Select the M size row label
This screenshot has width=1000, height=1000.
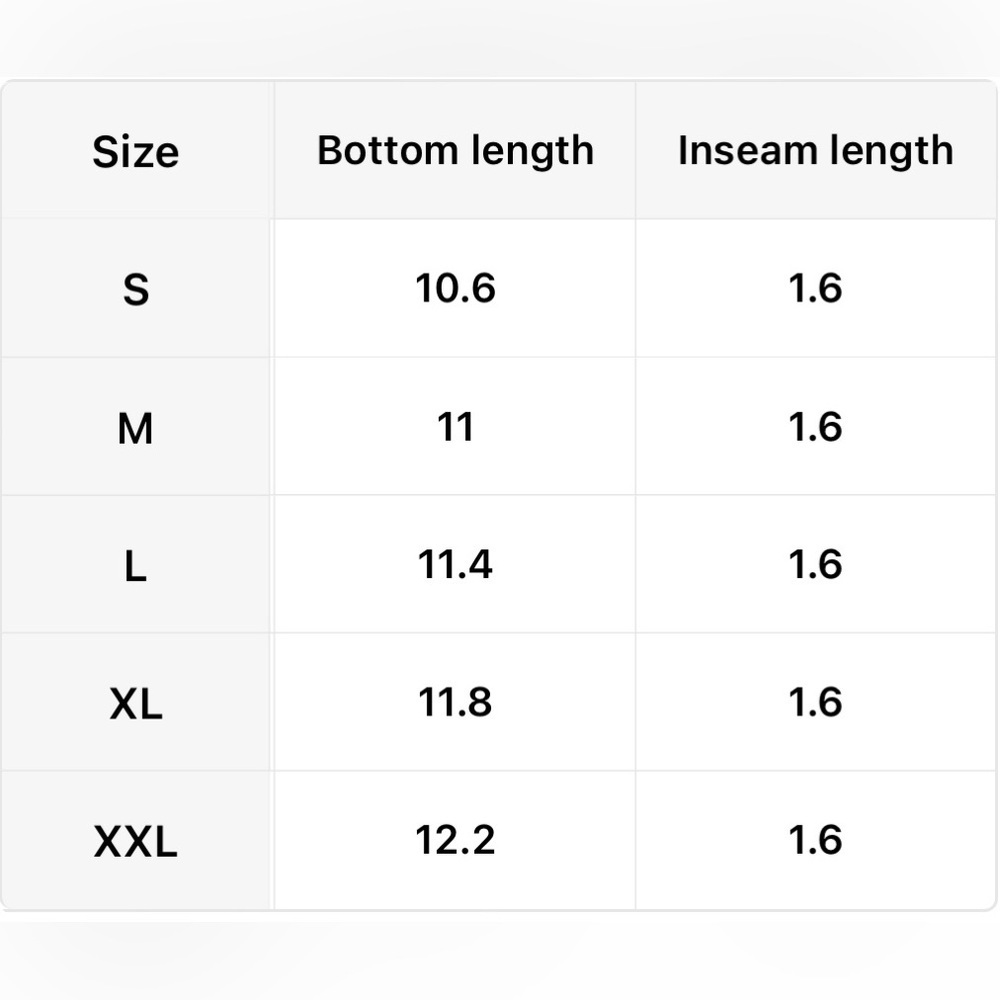coord(136,428)
